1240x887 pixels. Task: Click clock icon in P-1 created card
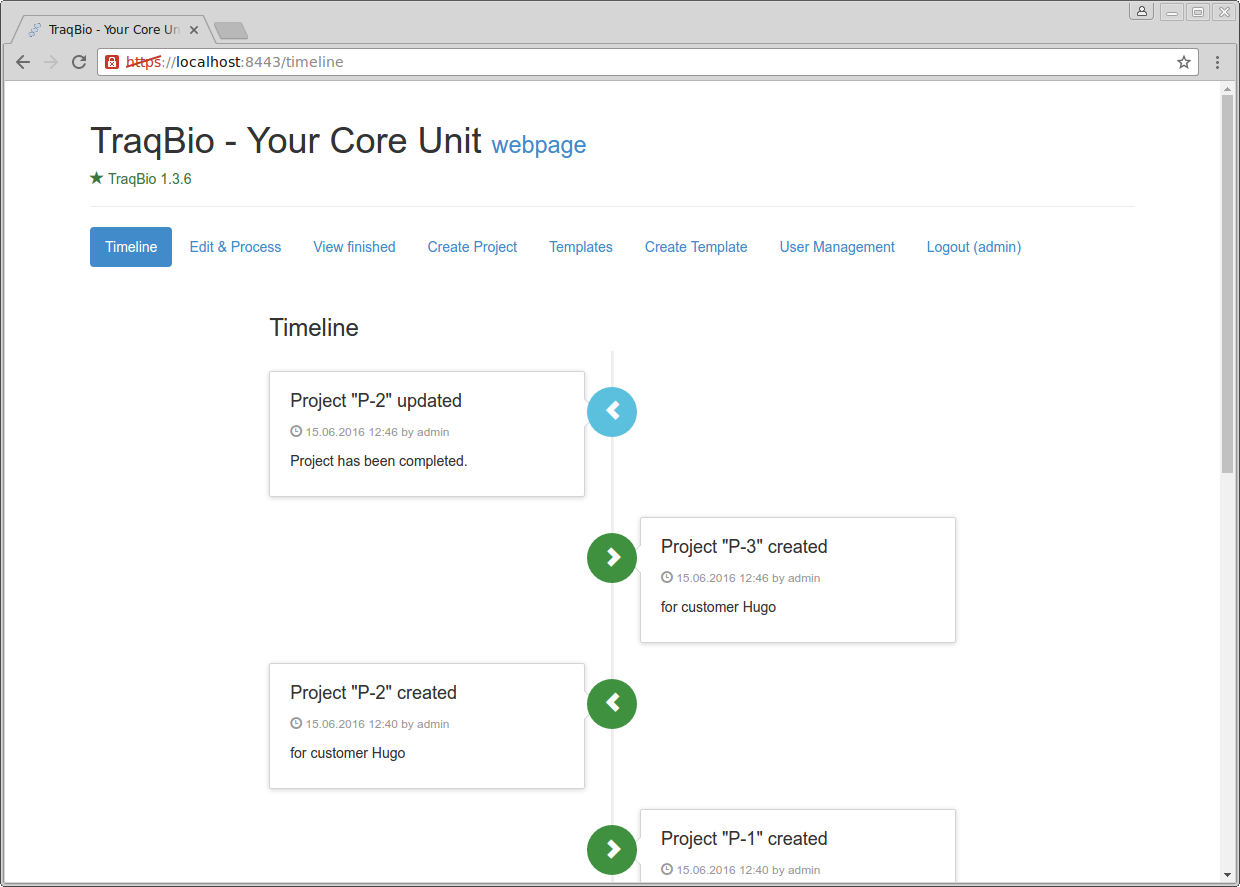point(667,870)
